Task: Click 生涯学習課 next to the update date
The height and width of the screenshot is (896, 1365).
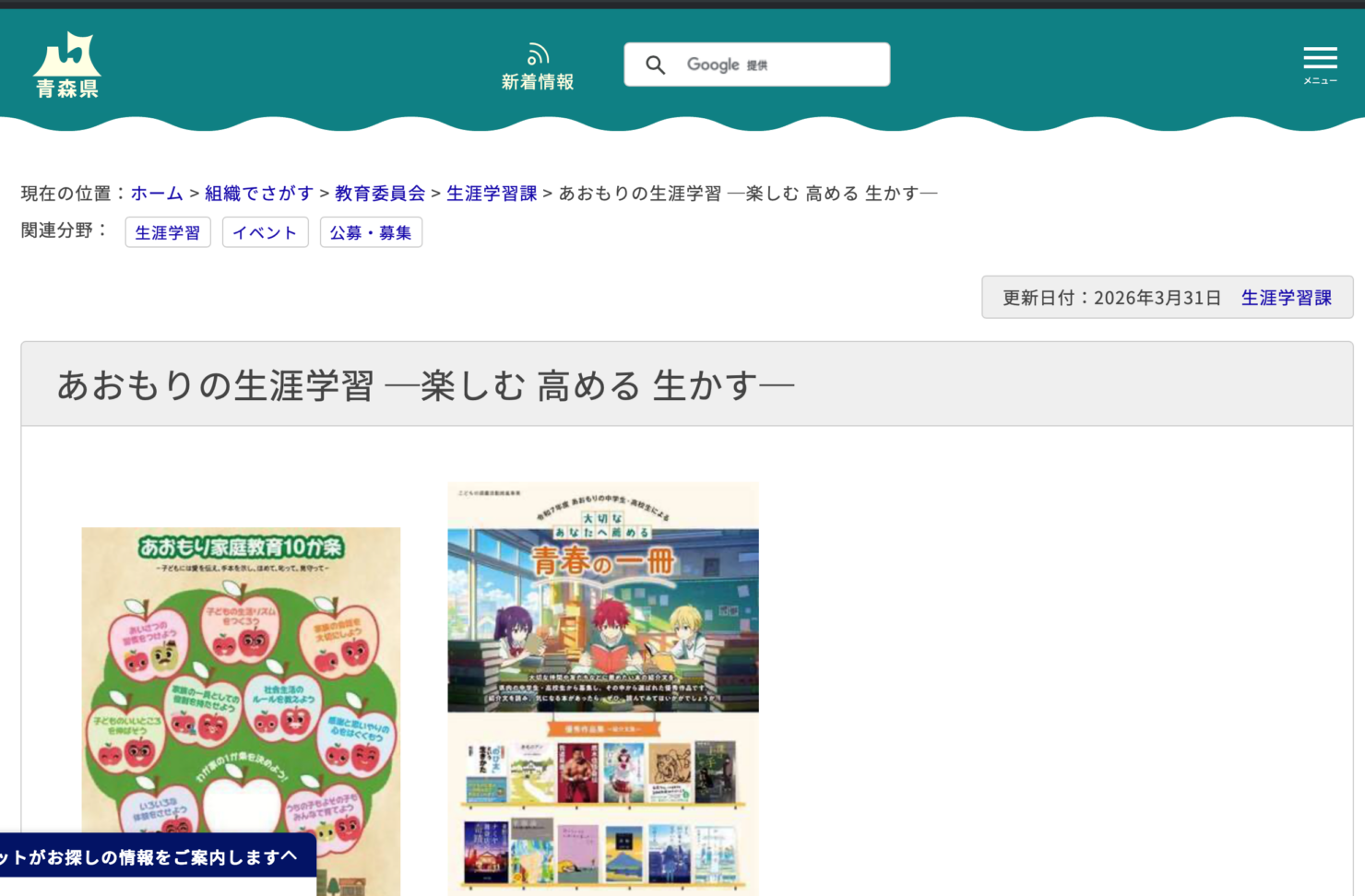Action: coord(1286,297)
